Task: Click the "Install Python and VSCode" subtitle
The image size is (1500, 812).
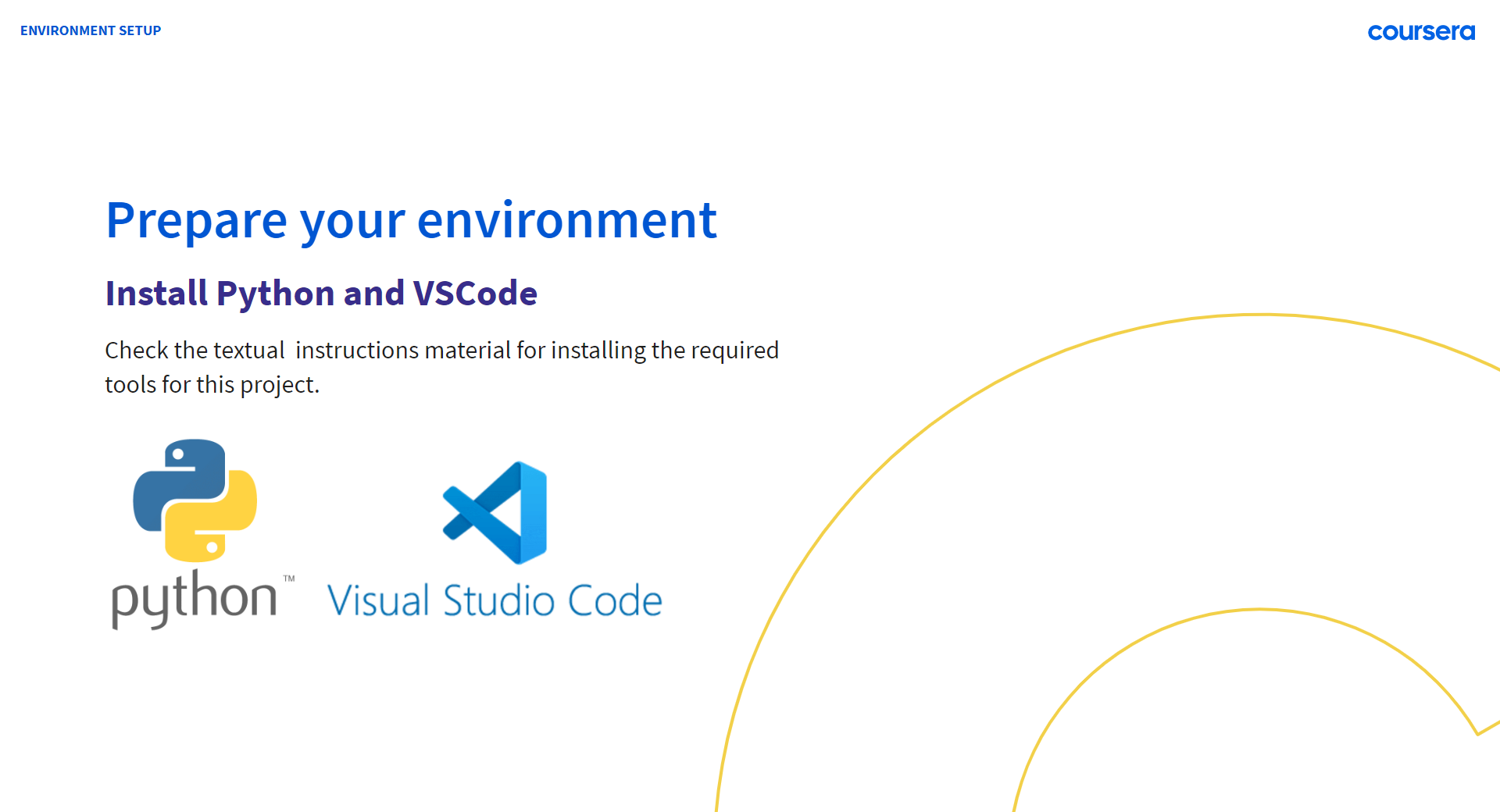Action: (x=321, y=294)
